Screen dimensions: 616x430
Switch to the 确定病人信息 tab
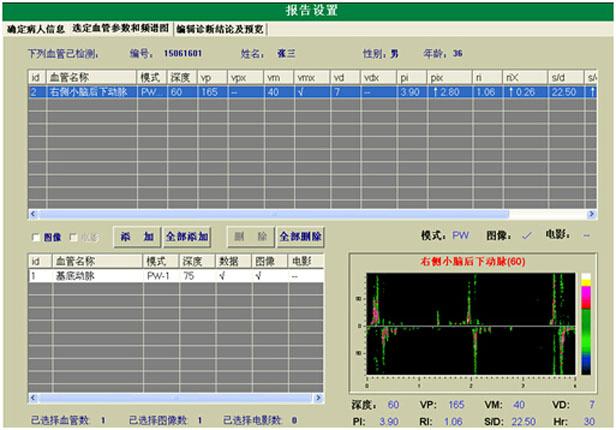(x=34, y=30)
